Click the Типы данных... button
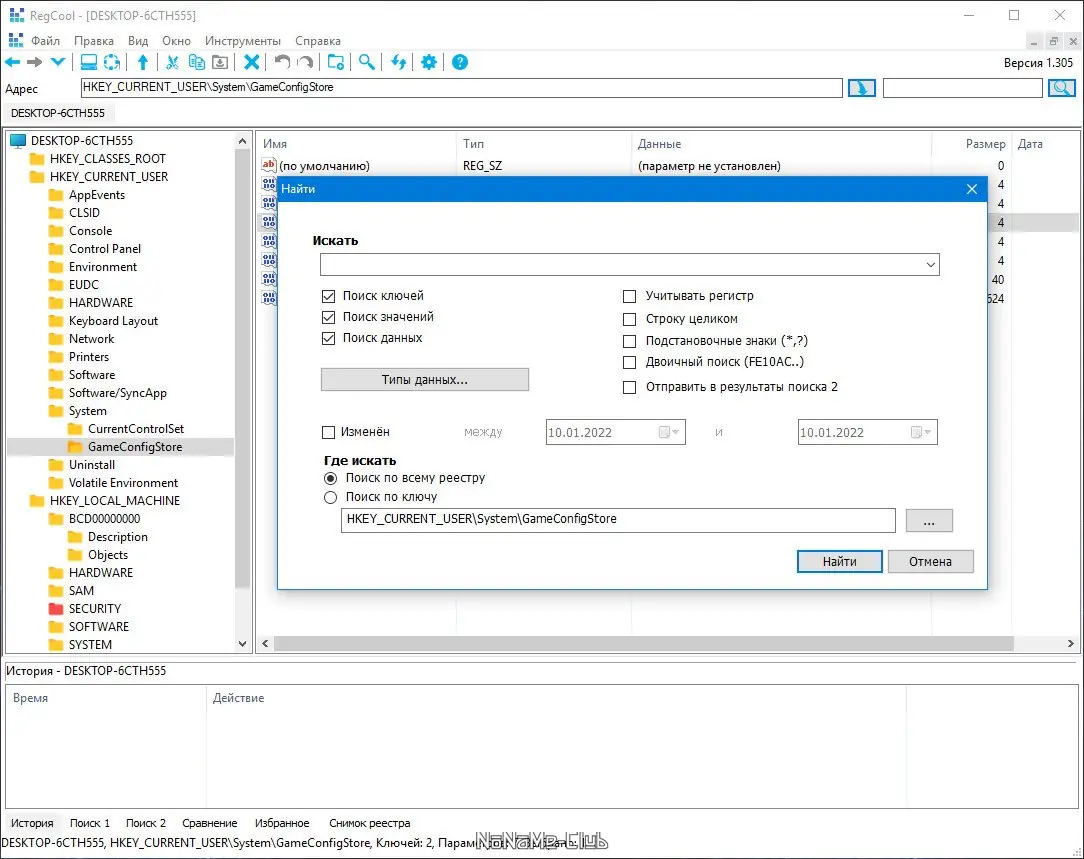1084x859 pixels. [x=424, y=380]
